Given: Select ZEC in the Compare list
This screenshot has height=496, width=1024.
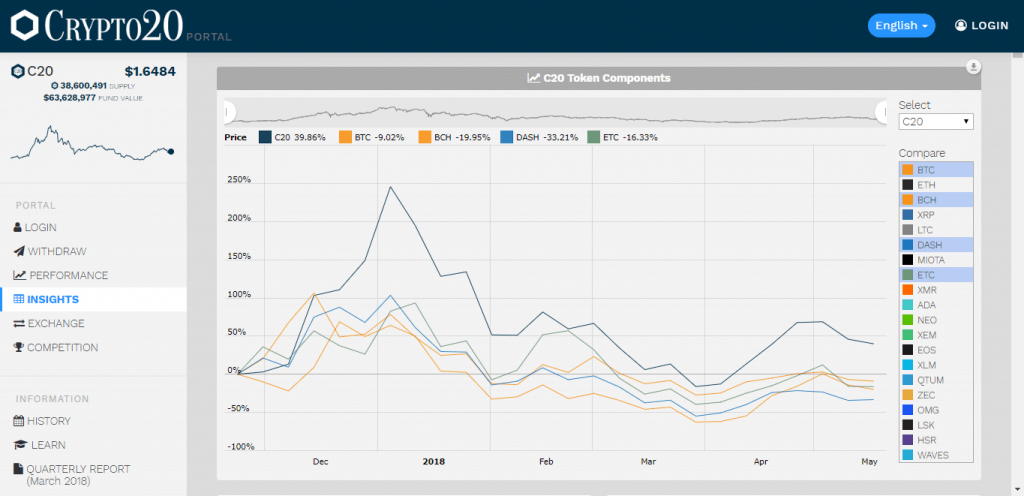Looking at the screenshot, I should (936, 395).
